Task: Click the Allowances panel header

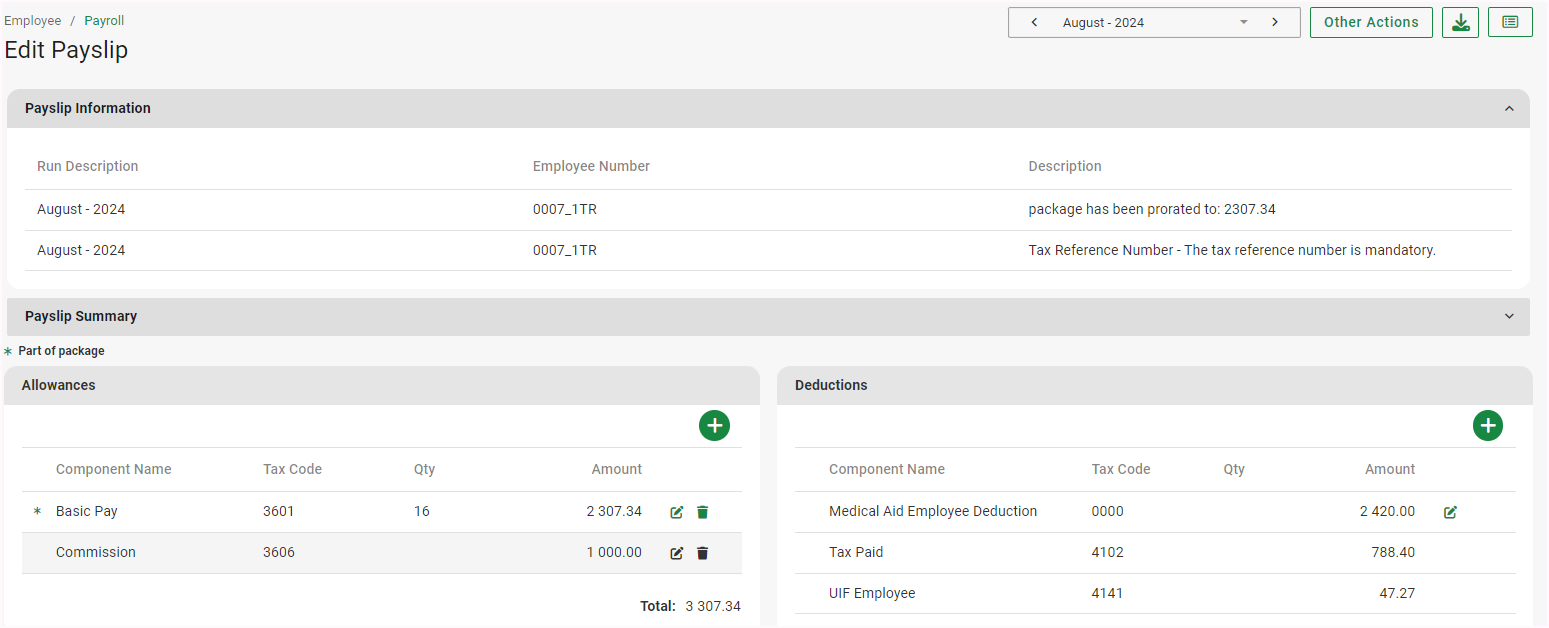Action: click(381, 385)
